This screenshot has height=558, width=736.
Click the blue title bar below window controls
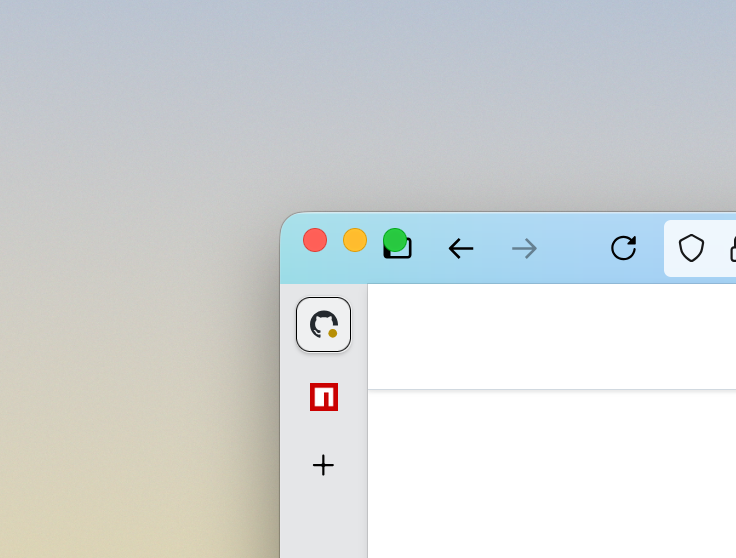pos(357,270)
